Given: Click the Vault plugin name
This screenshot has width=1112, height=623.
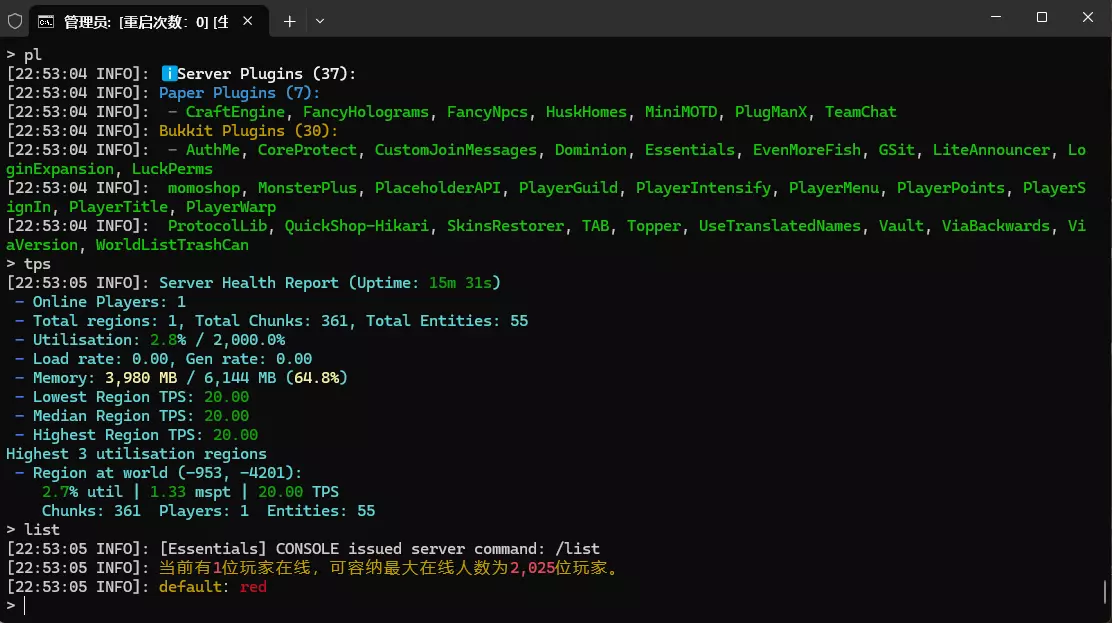Looking at the screenshot, I should (x=901, y=226).
